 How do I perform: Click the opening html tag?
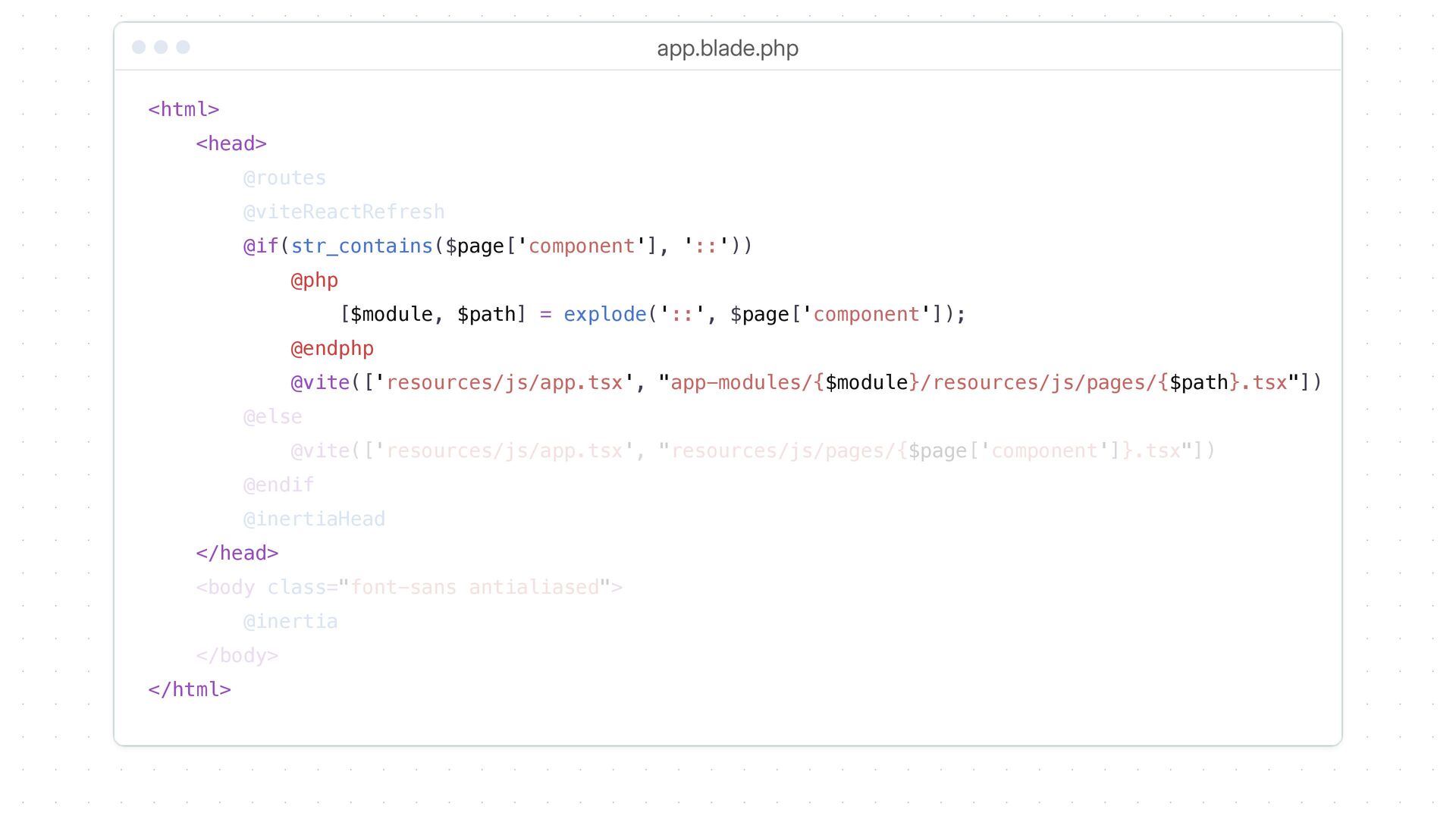click(x=184, y=110)
